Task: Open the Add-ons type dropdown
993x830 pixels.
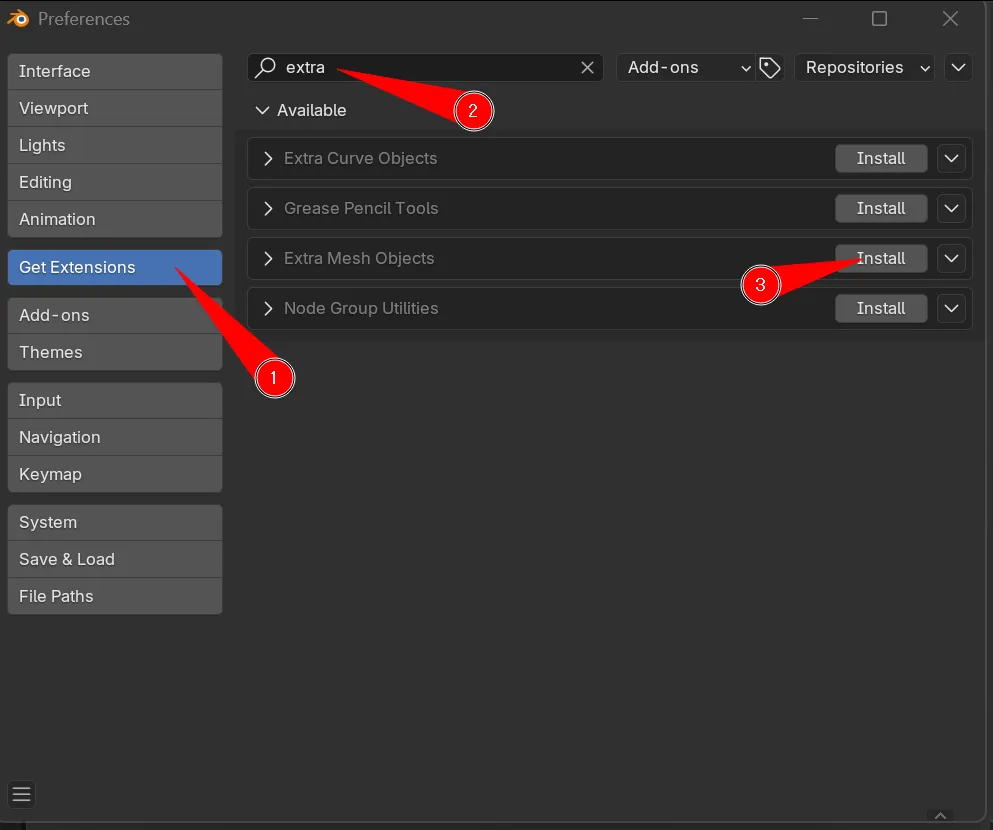Action: click(689, 68)
